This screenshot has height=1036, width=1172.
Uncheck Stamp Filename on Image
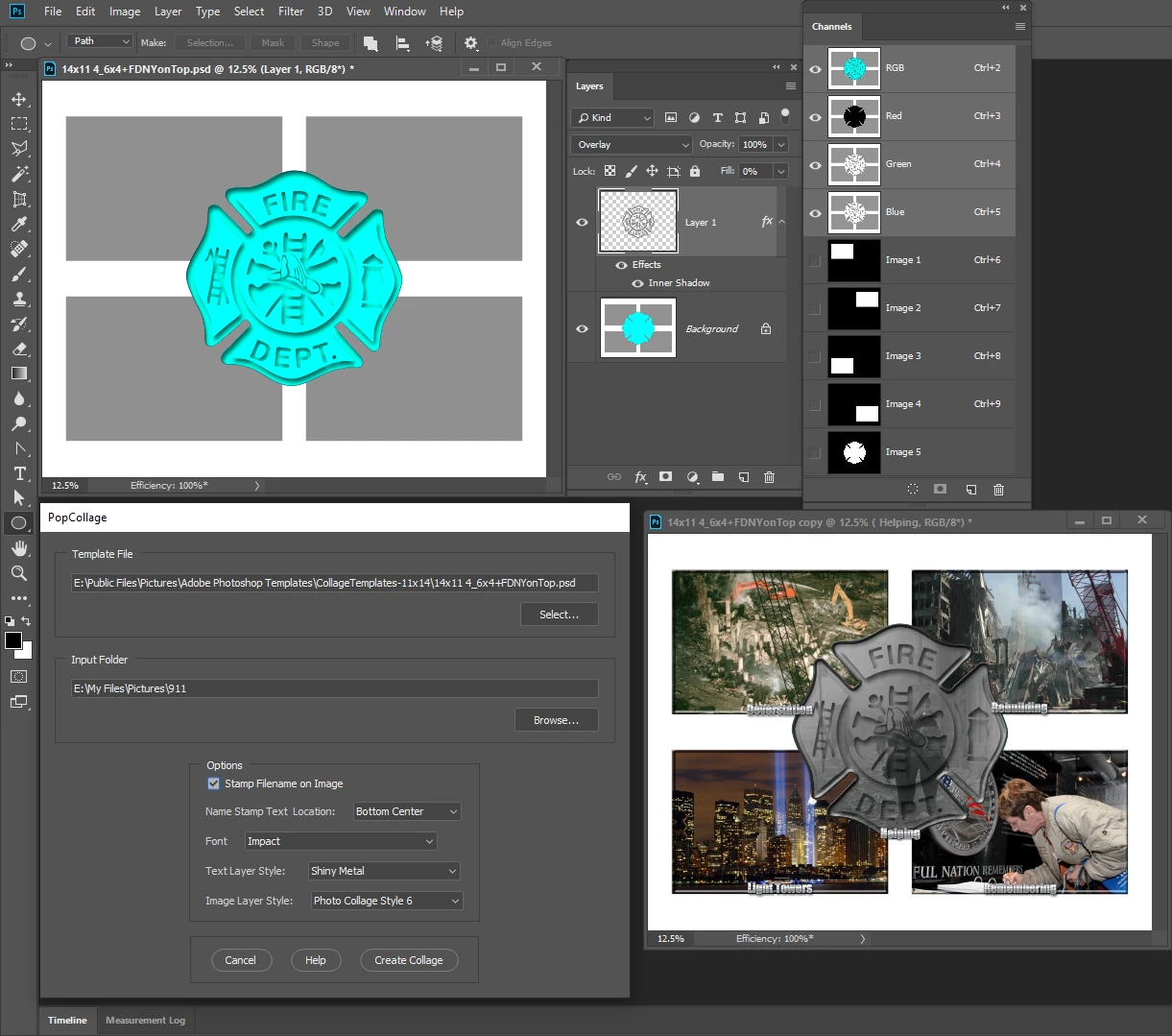tap(213, 783)
